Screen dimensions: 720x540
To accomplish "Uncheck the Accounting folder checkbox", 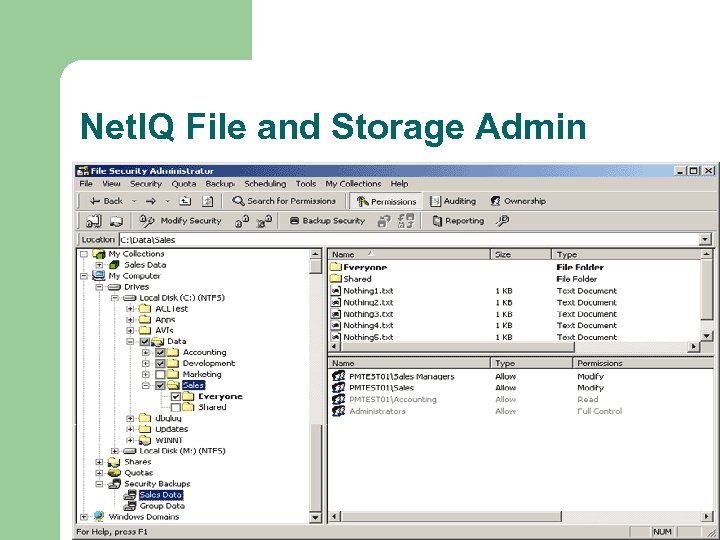I will (160, 352).
